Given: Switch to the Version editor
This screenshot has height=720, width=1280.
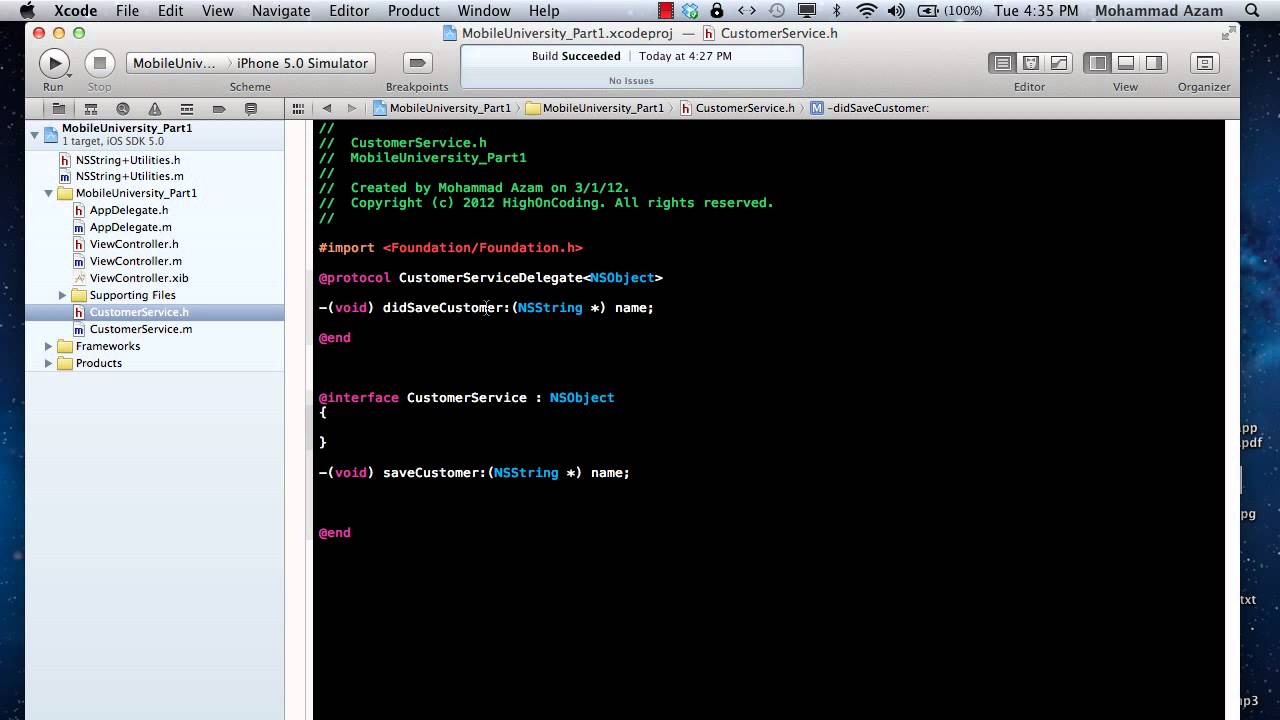Looking at the screenshot, I should 1058,63.
